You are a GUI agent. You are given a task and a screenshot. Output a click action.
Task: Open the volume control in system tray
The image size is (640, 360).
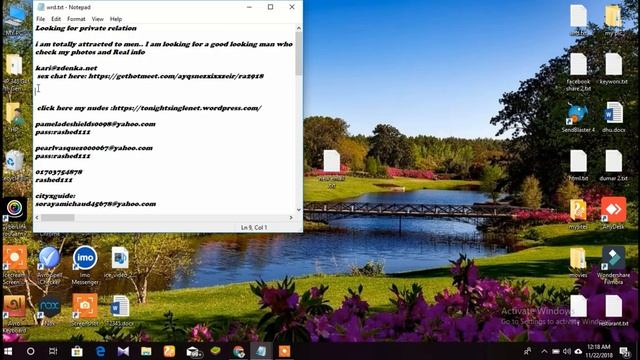click(567, 351)
